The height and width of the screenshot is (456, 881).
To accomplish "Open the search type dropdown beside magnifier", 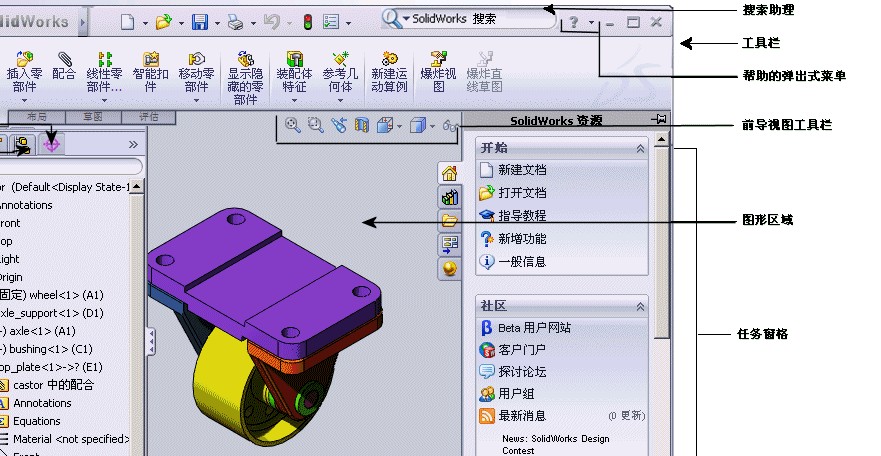I will tap(406, 19).
